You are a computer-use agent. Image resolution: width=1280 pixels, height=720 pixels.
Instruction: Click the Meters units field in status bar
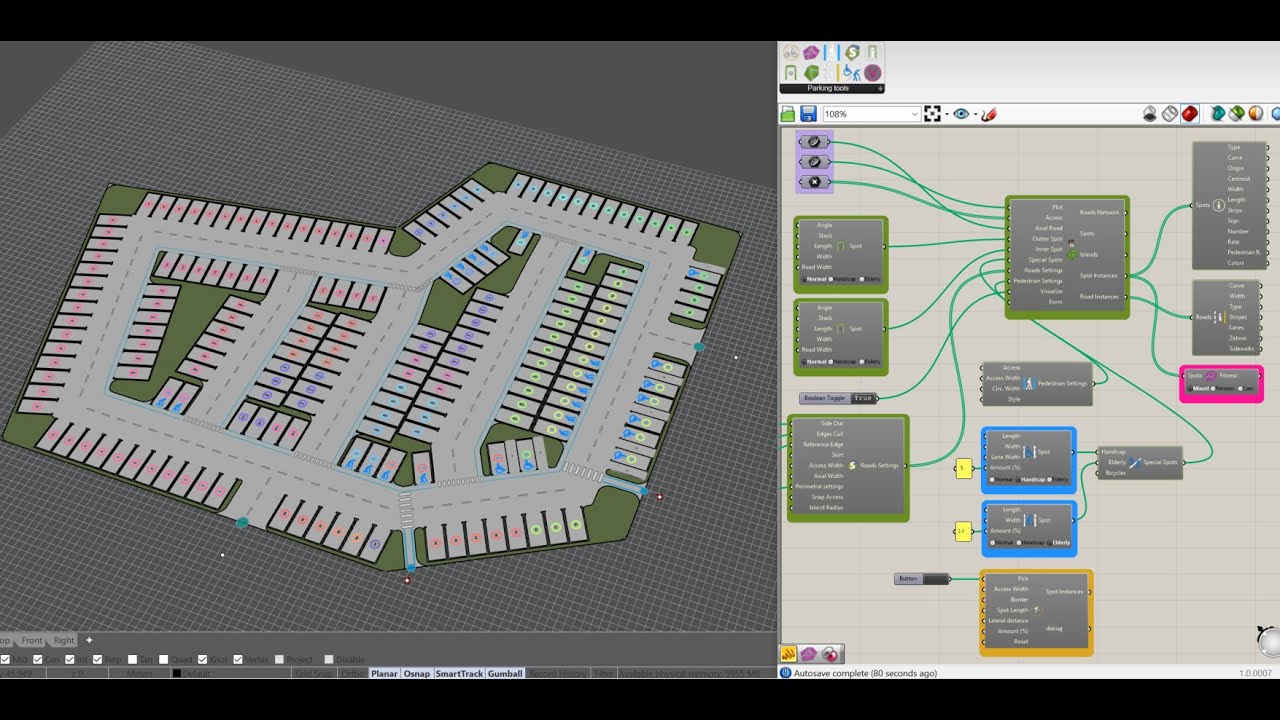[x=140, y=674]
